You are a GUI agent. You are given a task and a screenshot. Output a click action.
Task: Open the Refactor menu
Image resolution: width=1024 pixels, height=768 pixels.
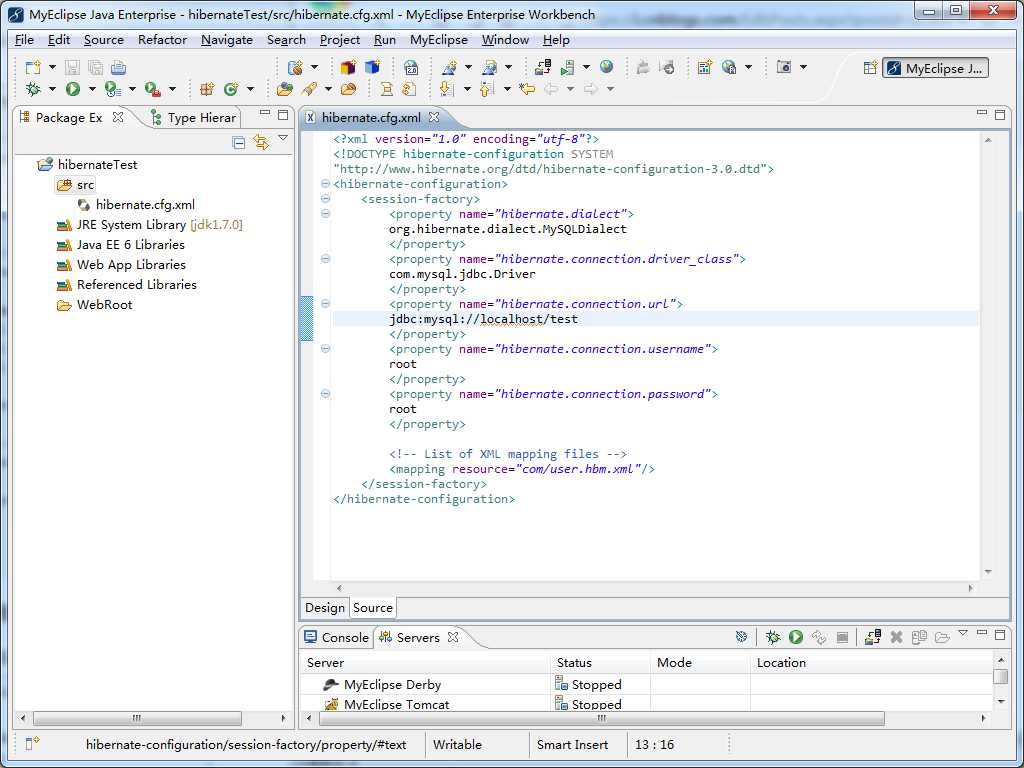(x=163, y=40)
